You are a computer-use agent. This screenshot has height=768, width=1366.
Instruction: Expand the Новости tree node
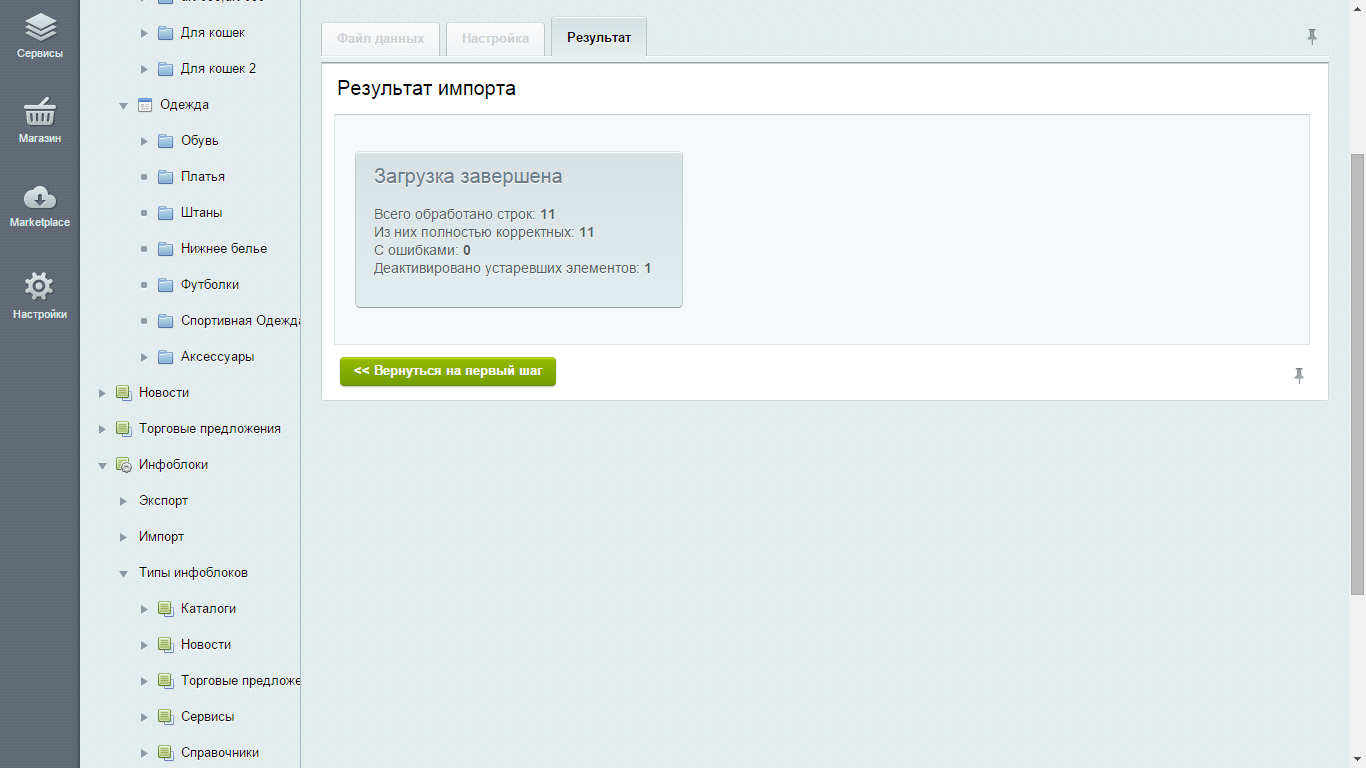tap(102, 393)
